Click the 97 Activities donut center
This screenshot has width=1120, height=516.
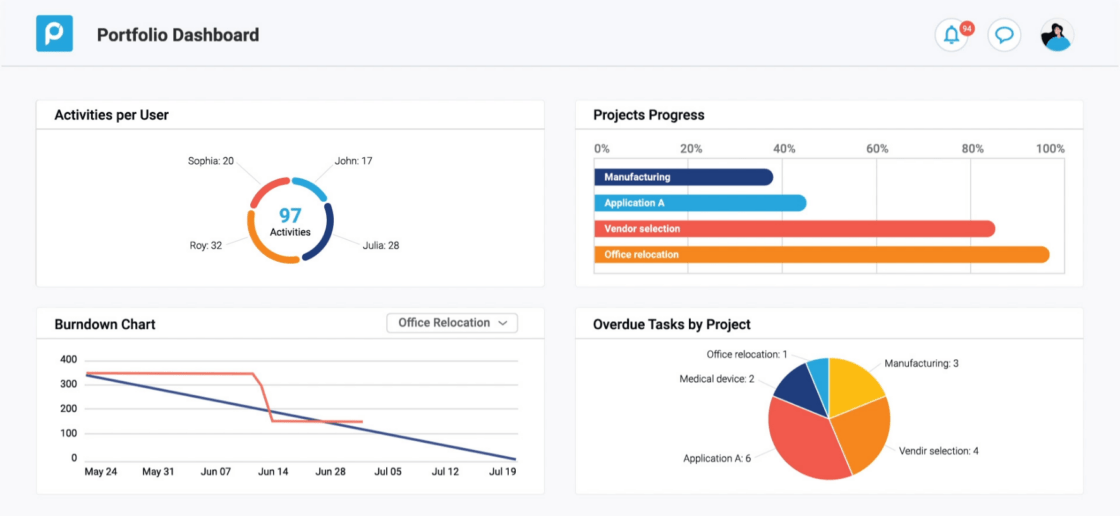point(290,222)
